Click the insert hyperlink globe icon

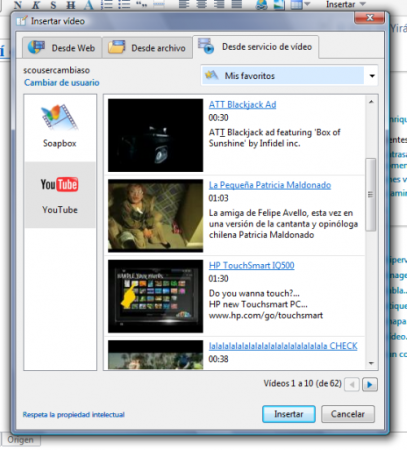point(262,5)
